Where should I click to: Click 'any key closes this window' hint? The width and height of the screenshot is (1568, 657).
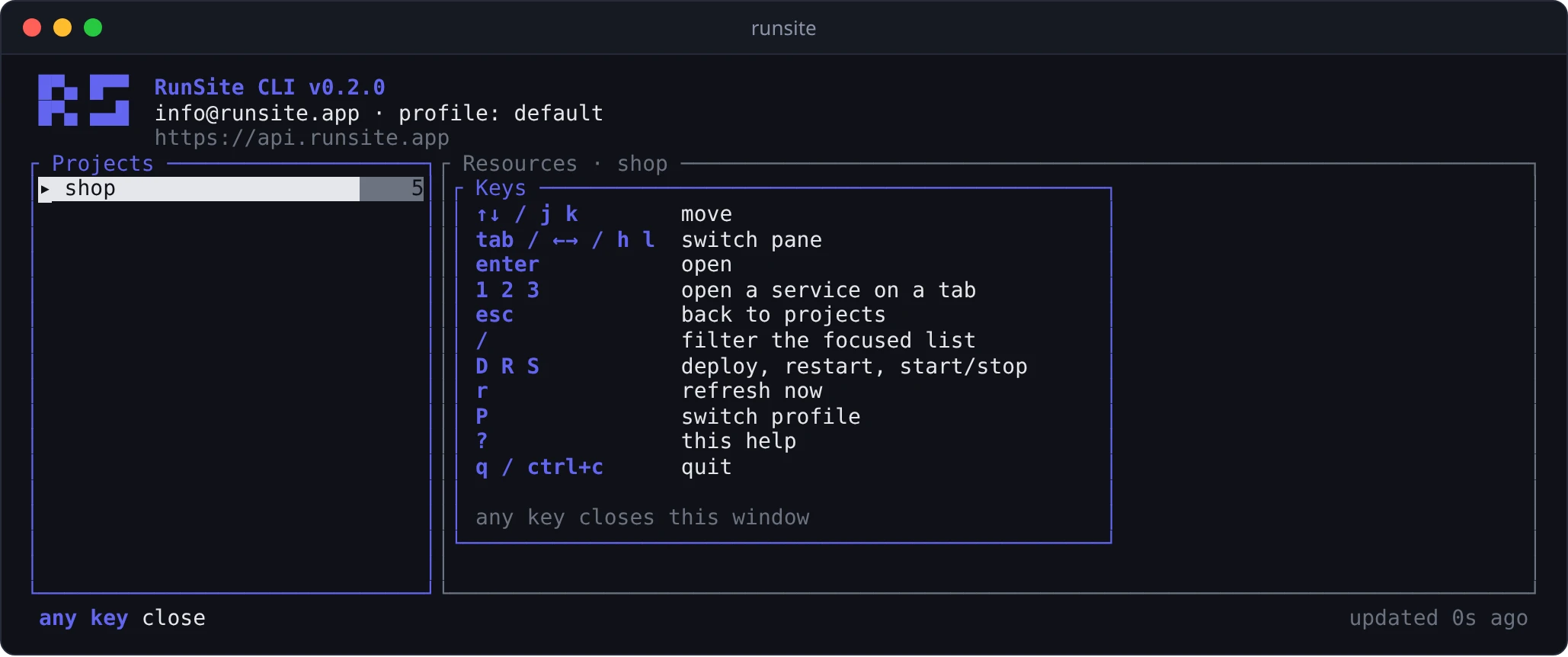(x=642, y=518)
